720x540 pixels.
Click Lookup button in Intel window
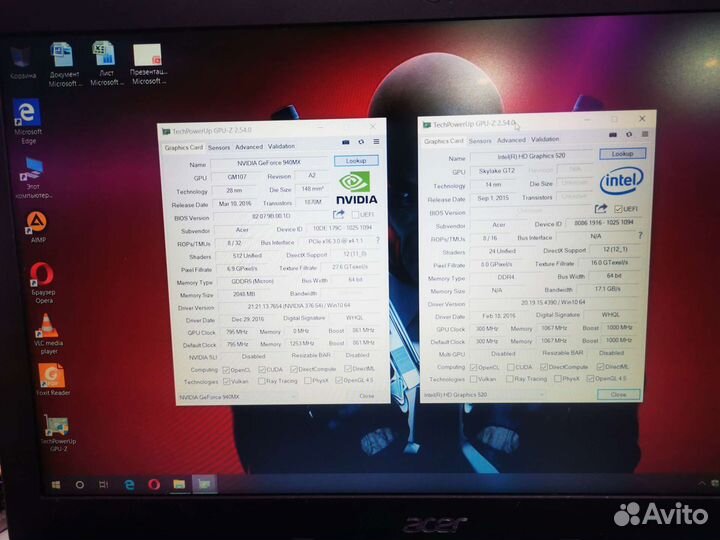tap(623, 154)
